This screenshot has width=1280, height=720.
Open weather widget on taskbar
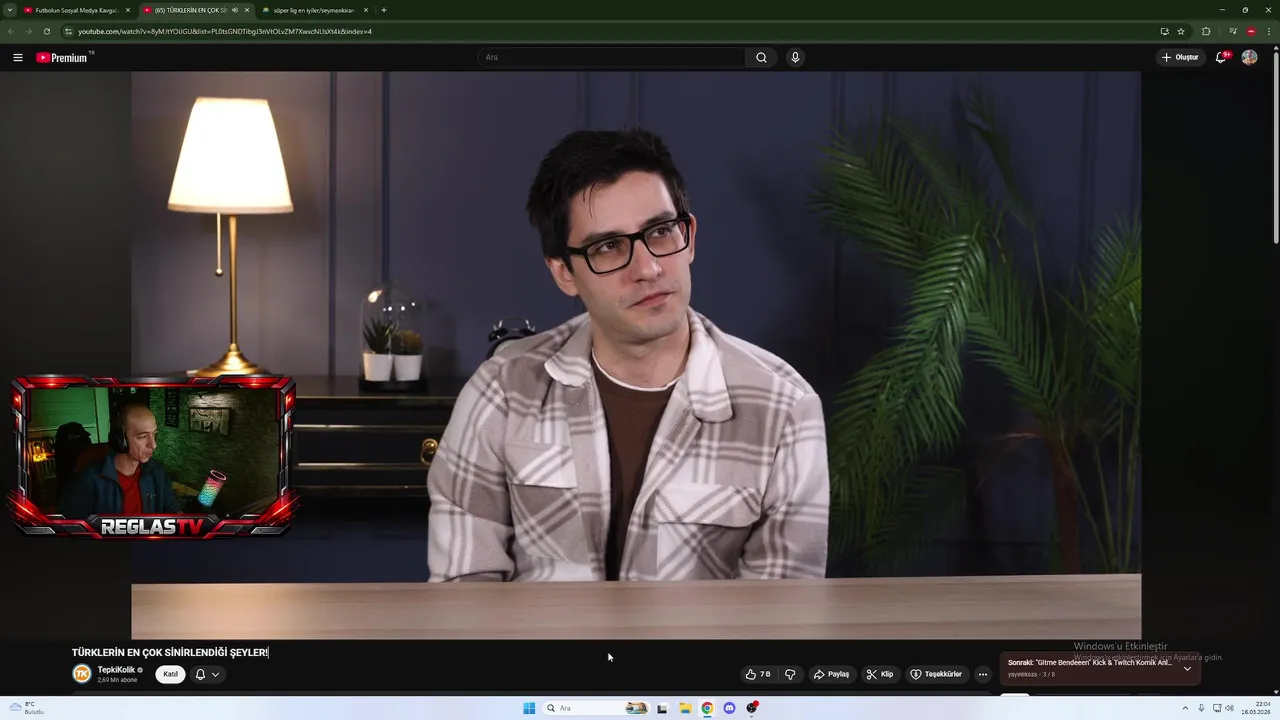point(28,708)
